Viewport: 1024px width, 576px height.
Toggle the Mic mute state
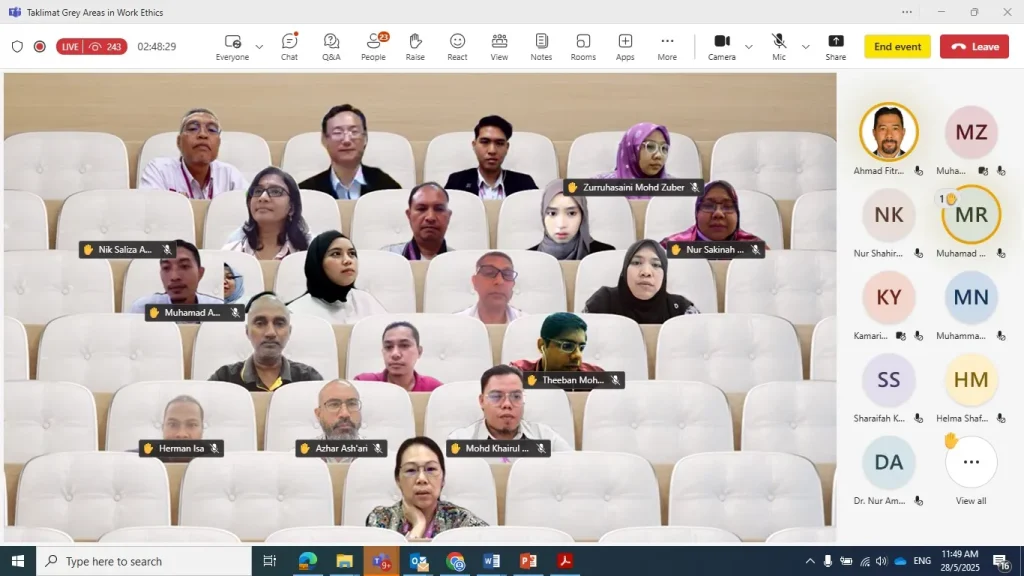778,46
